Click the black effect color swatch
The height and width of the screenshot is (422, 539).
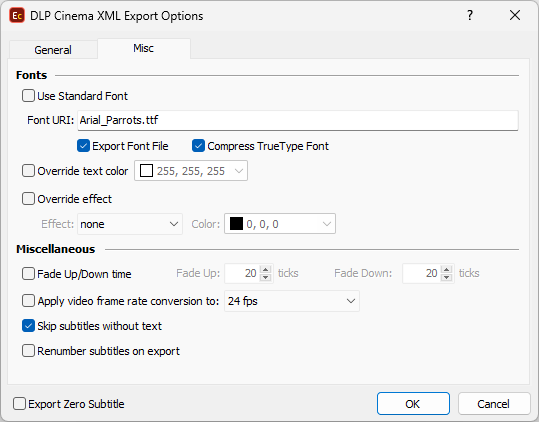coord(236,224)
